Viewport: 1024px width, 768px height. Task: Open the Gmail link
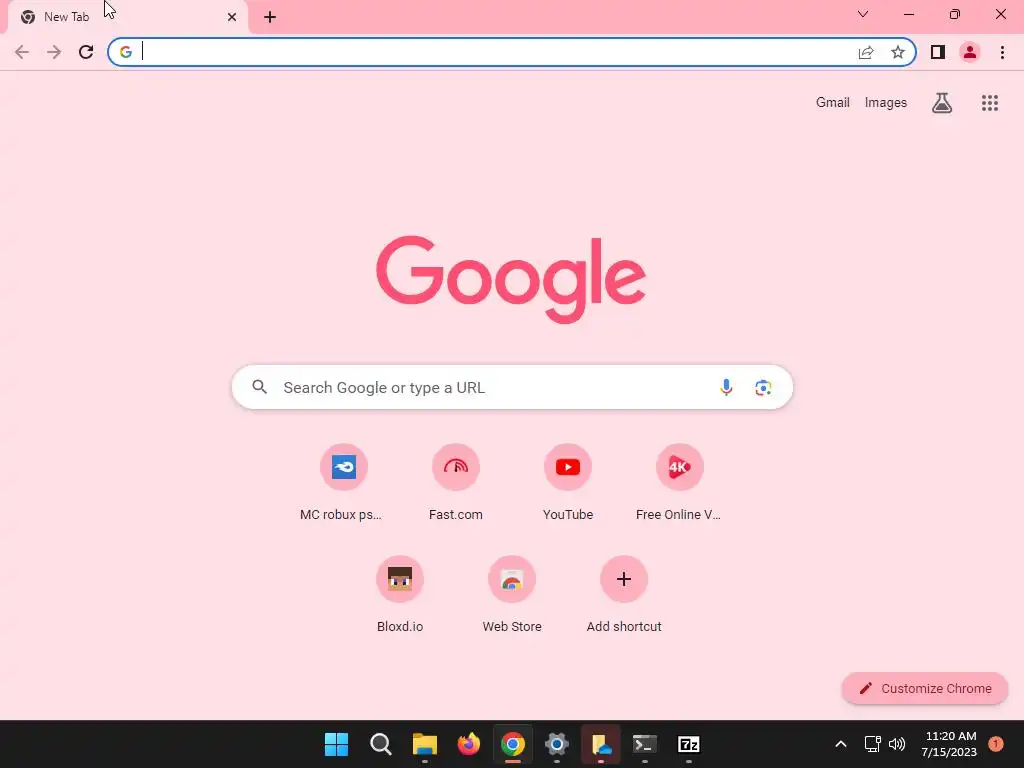coord(833,103)
